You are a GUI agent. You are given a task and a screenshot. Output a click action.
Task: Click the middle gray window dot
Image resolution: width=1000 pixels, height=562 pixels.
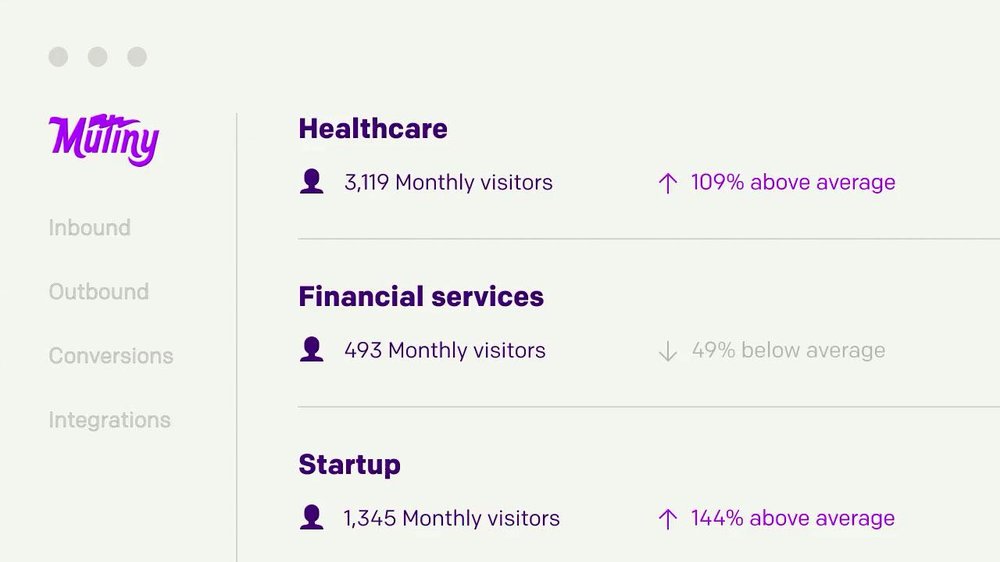pyautogui.click(x=98, y=57)
